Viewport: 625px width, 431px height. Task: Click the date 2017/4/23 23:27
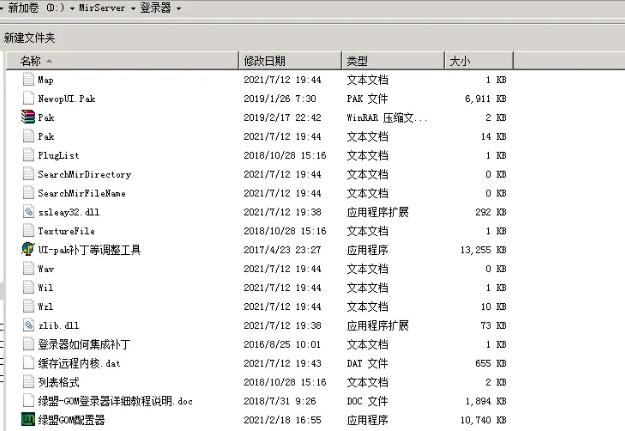pos(282,250)
